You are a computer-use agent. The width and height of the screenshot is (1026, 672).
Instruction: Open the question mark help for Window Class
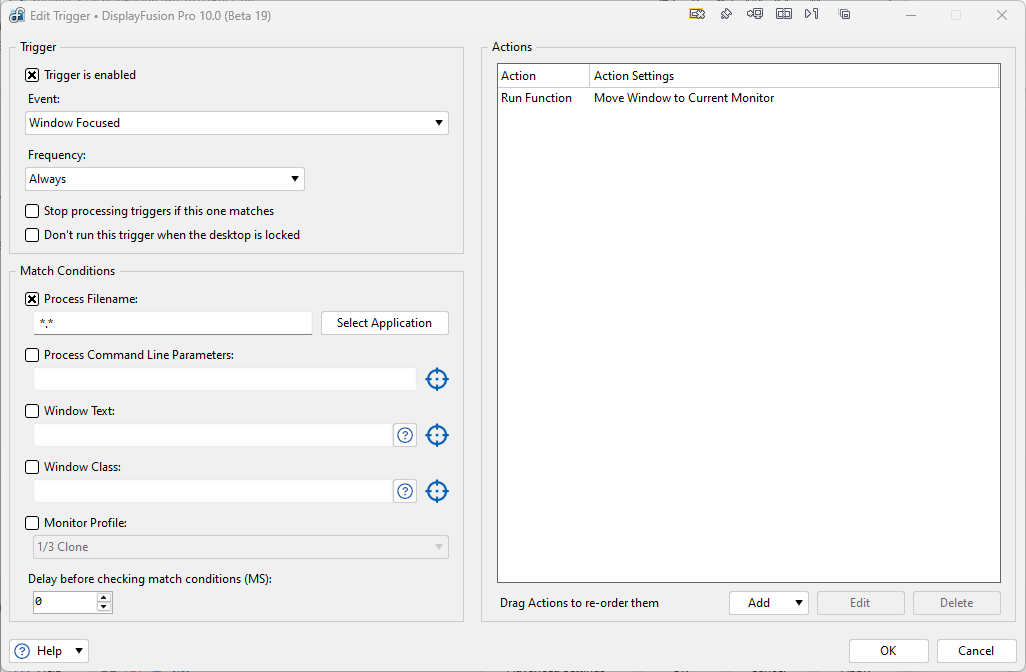[x=405, y=491]
